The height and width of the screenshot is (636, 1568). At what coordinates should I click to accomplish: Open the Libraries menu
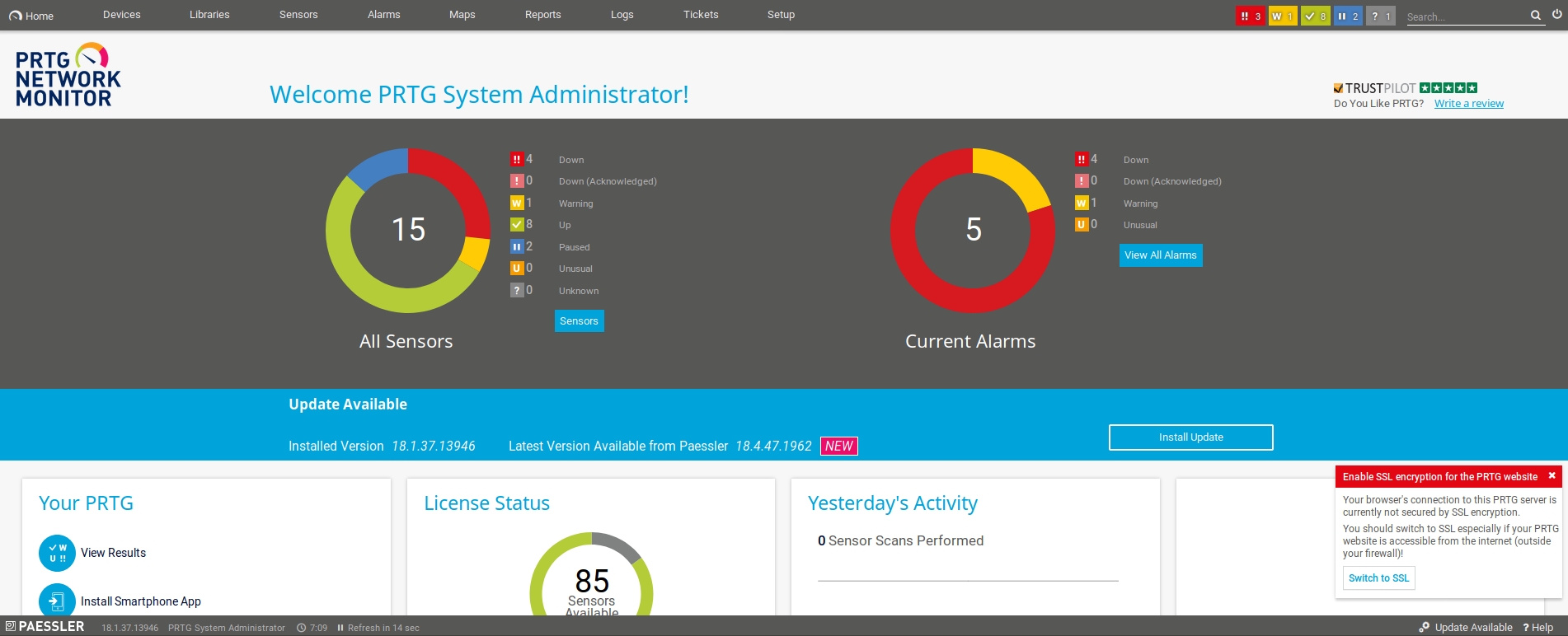pos(209,15)
